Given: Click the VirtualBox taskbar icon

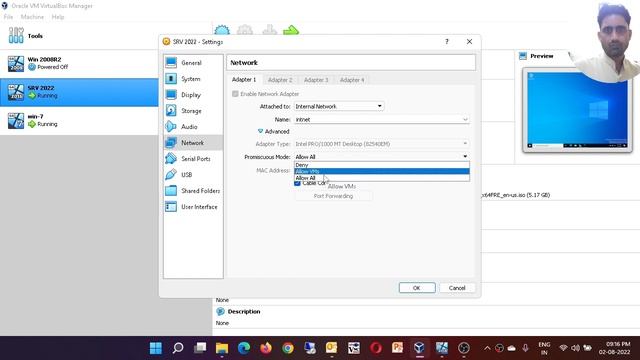Looking at the screenshot, I should [x=419, y=348].
